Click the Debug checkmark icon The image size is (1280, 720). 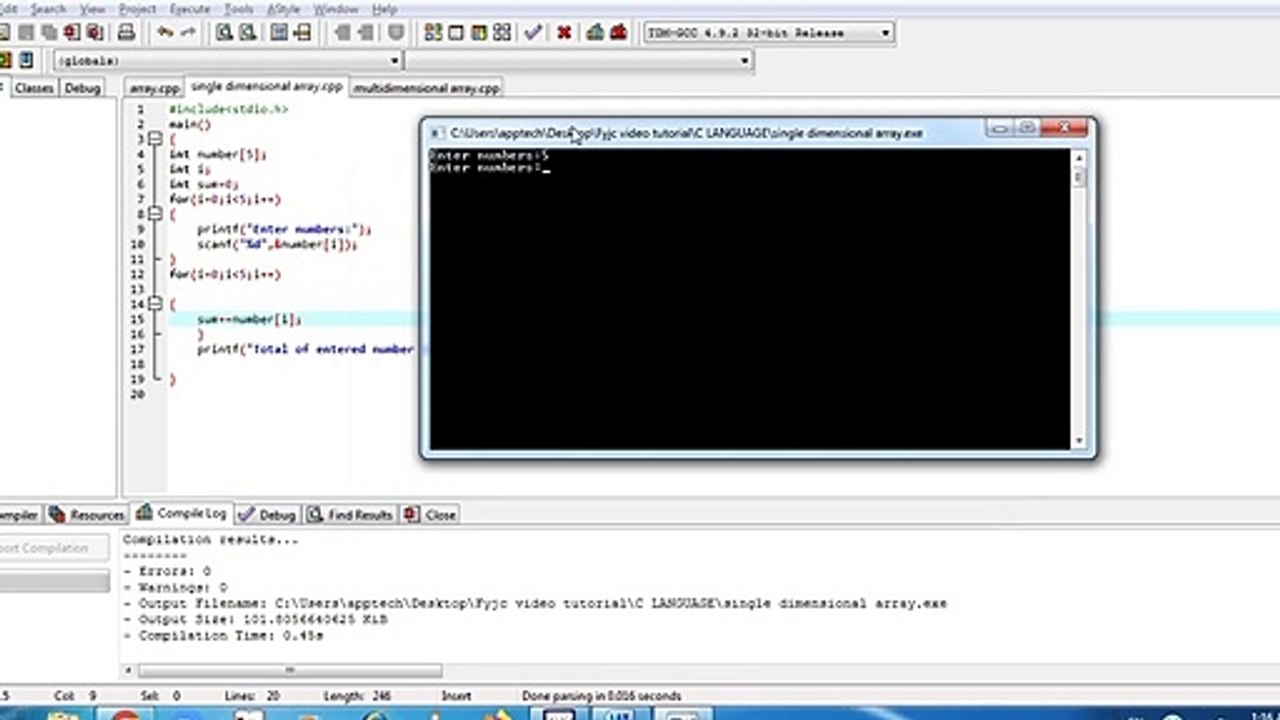[533, 32]
